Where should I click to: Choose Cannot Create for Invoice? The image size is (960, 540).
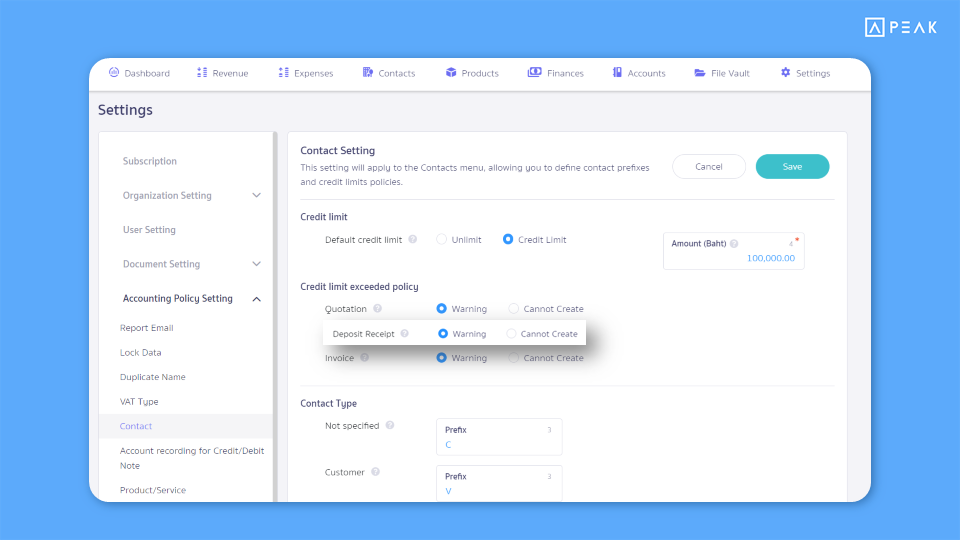pos(514,358)
